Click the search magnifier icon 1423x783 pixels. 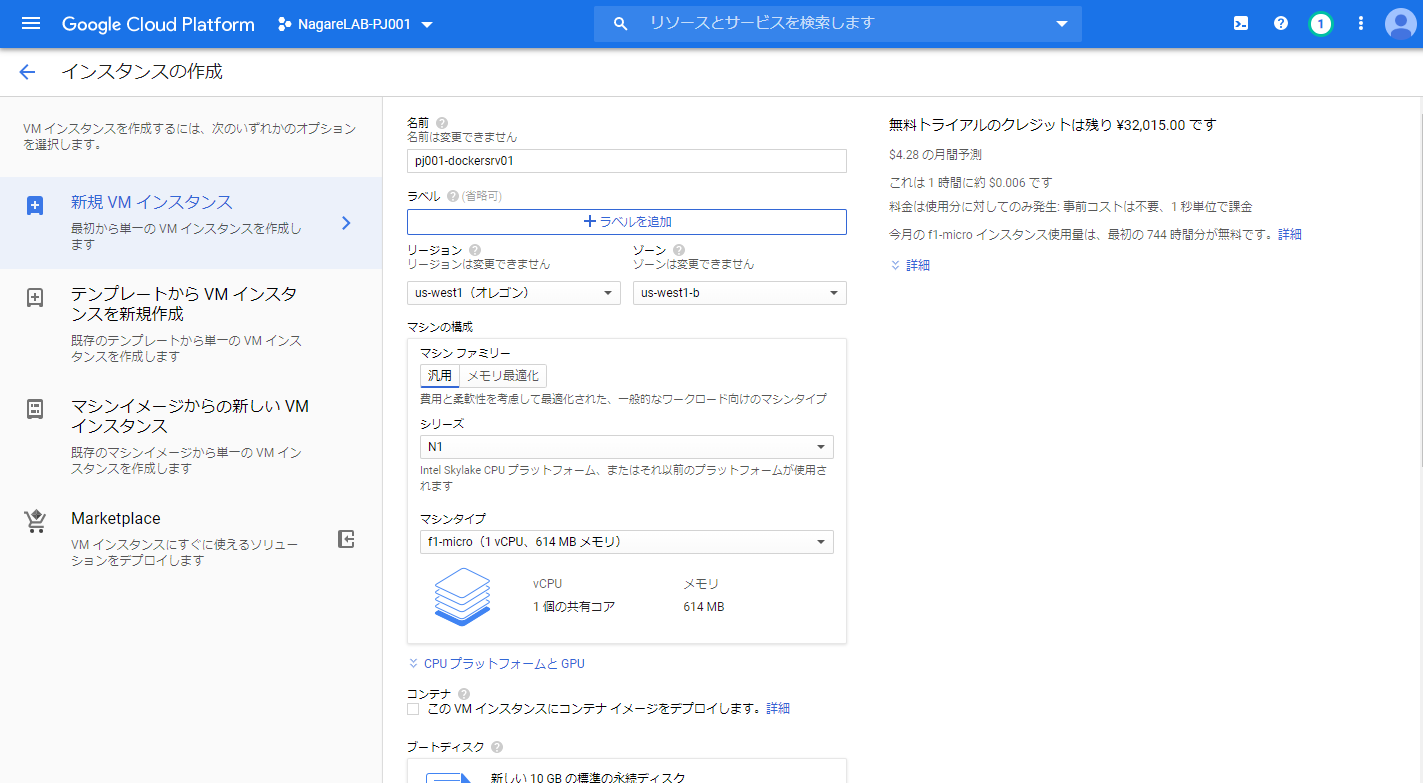pos(620,23)
